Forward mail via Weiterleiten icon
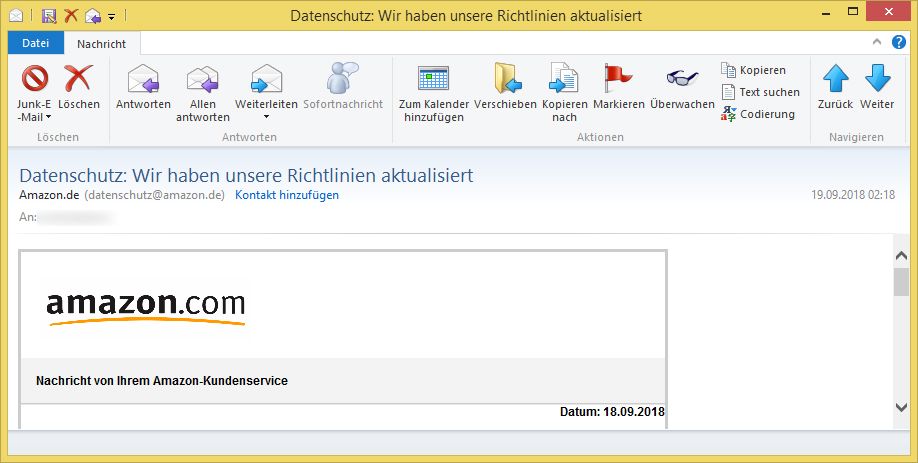Viewport: 918px width, 463px height. 266,78
